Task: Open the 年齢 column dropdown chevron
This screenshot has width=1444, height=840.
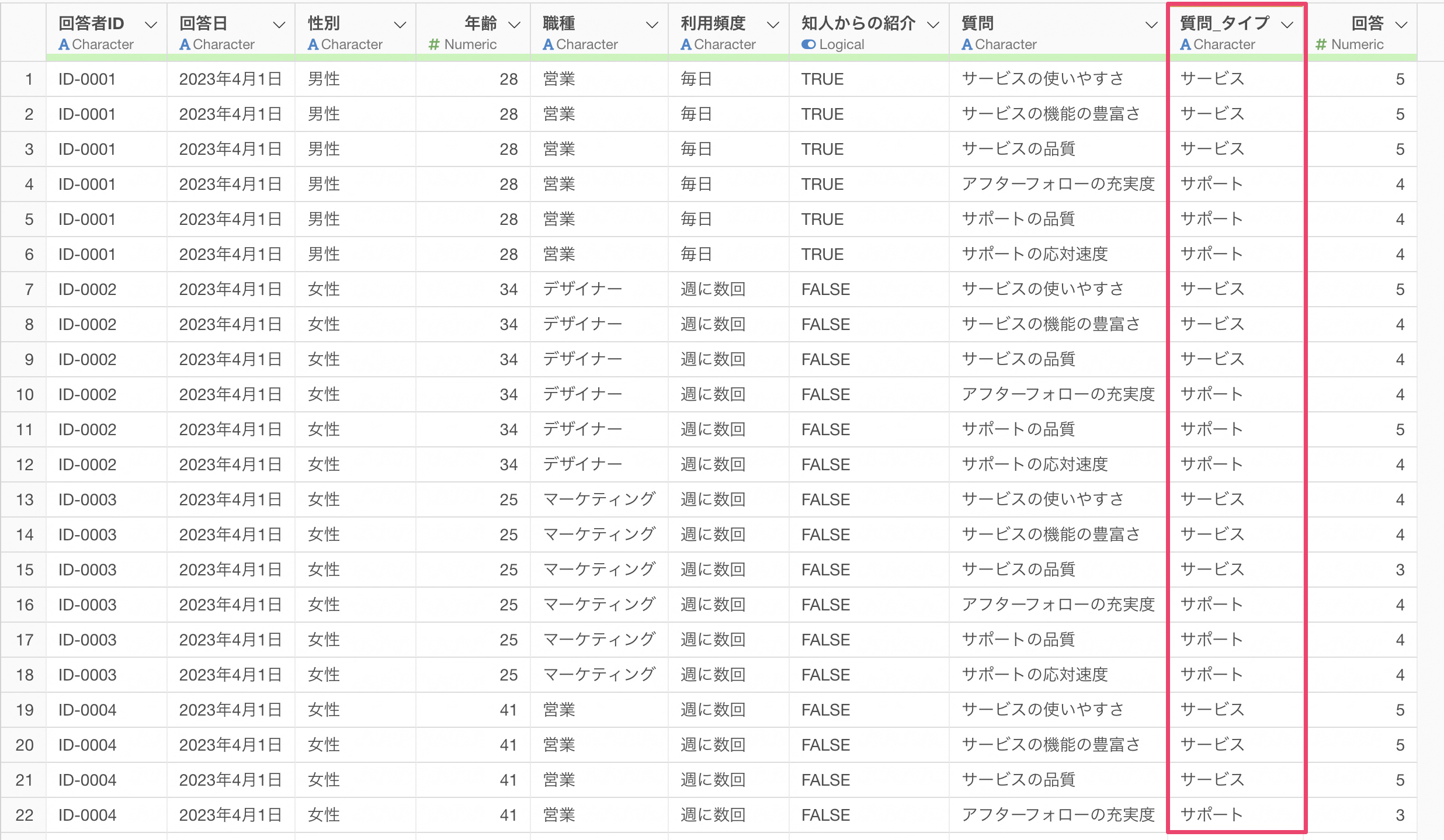Action: [515, 25]
